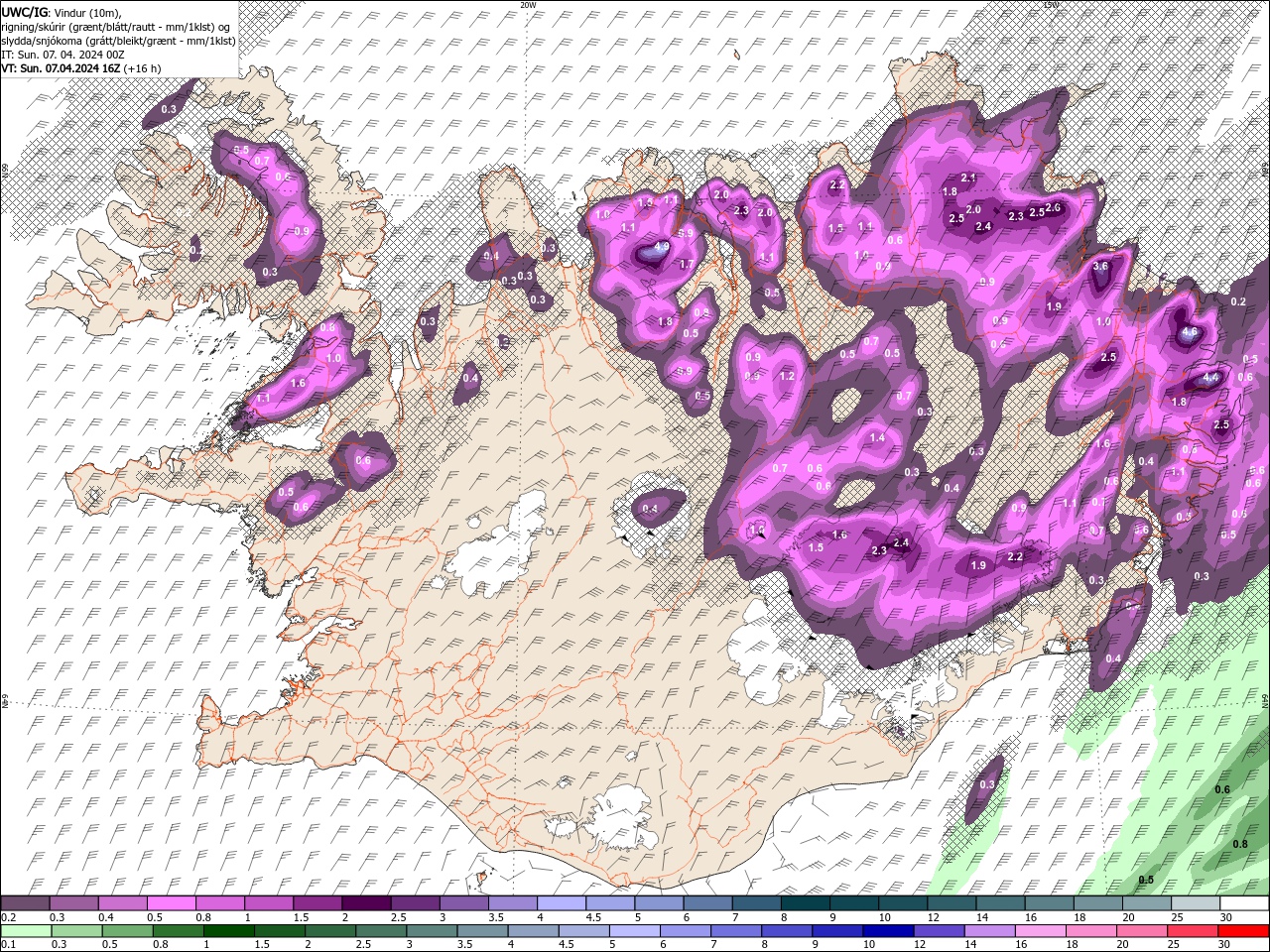The width and height of the screenshot is (1270, 952).
Task: Select the 3 swatch in the upper legend row
Action: tap(462, 903)
